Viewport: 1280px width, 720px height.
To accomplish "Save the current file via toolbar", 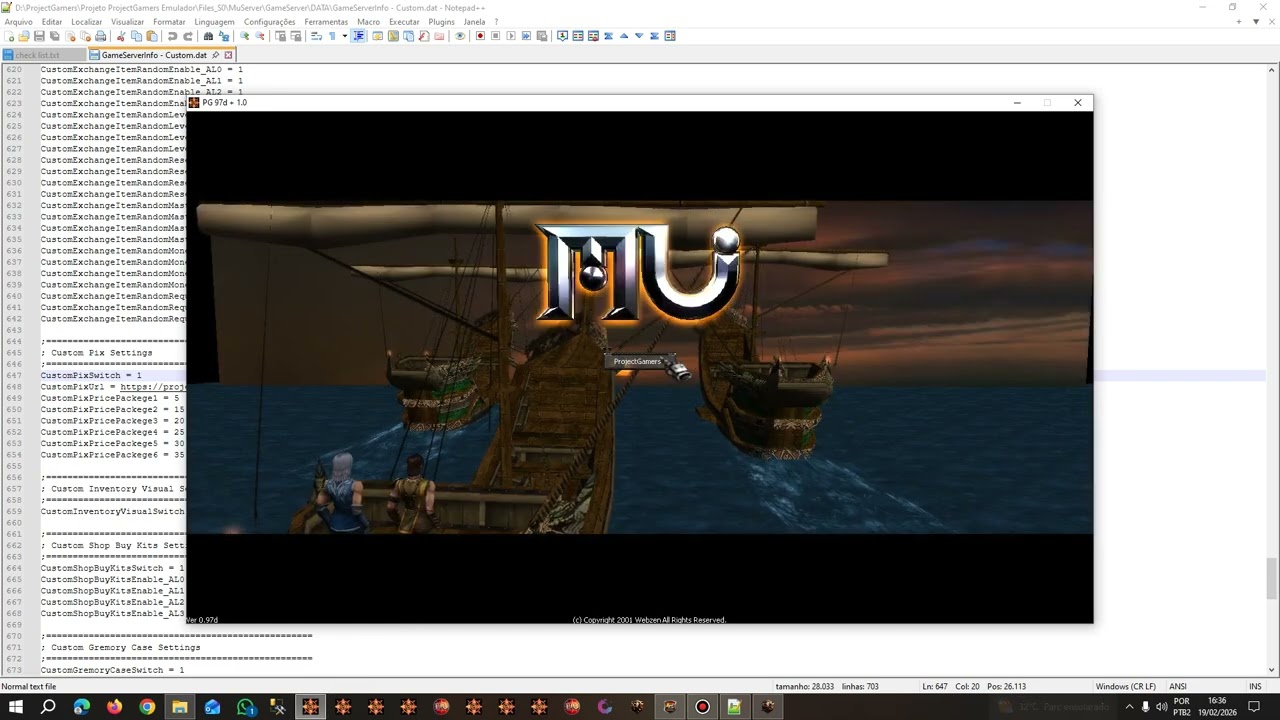I will point(39,36).
